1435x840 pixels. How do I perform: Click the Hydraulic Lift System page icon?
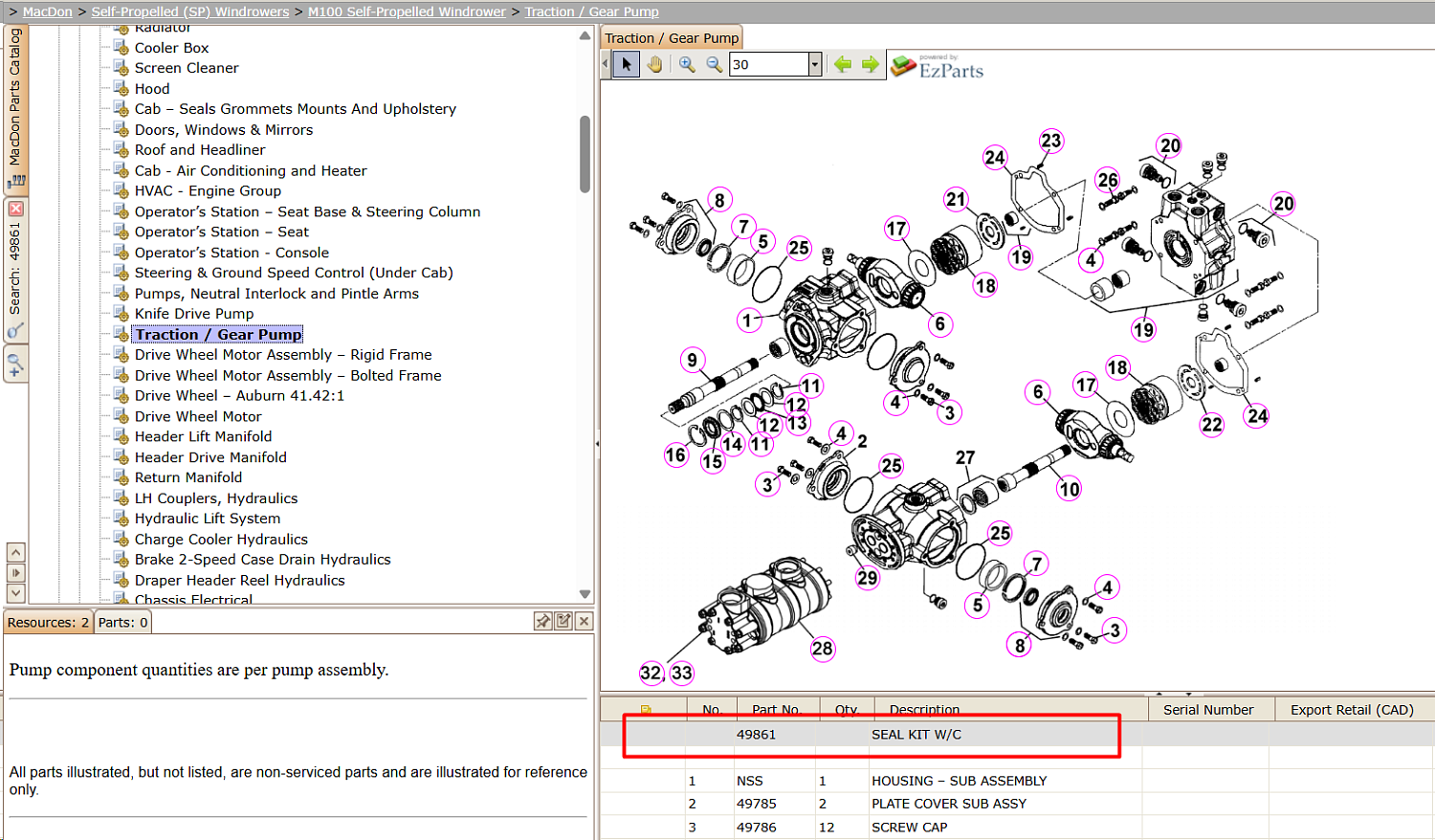pos(121,519)
